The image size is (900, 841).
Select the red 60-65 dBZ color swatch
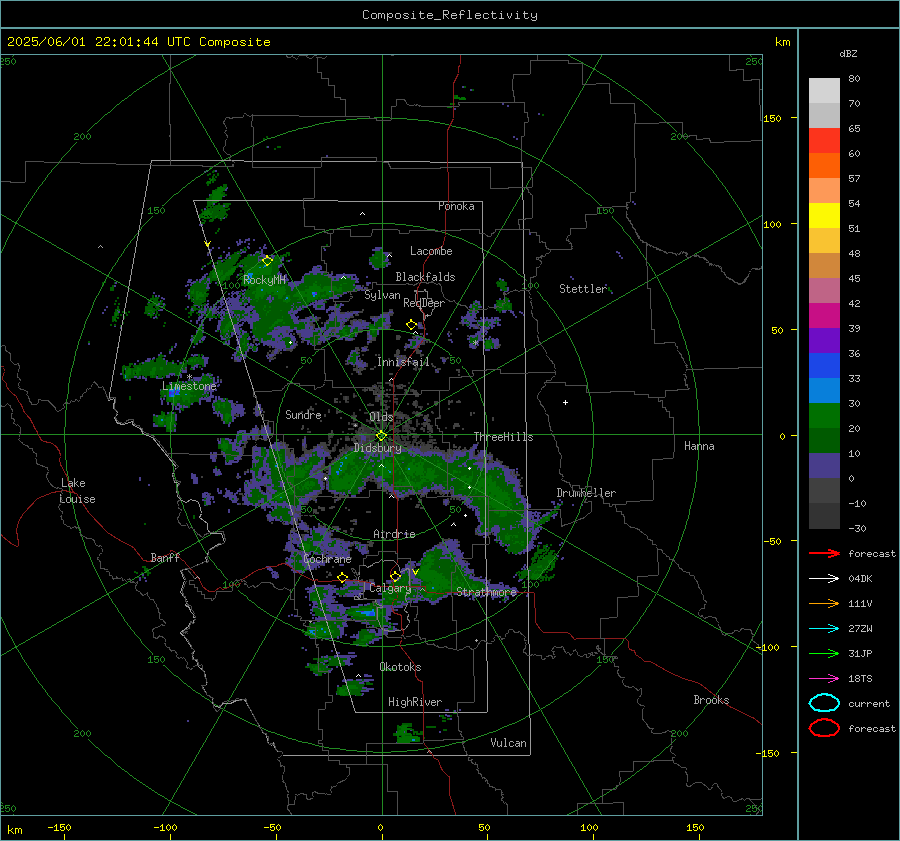(x=824, y=141)
